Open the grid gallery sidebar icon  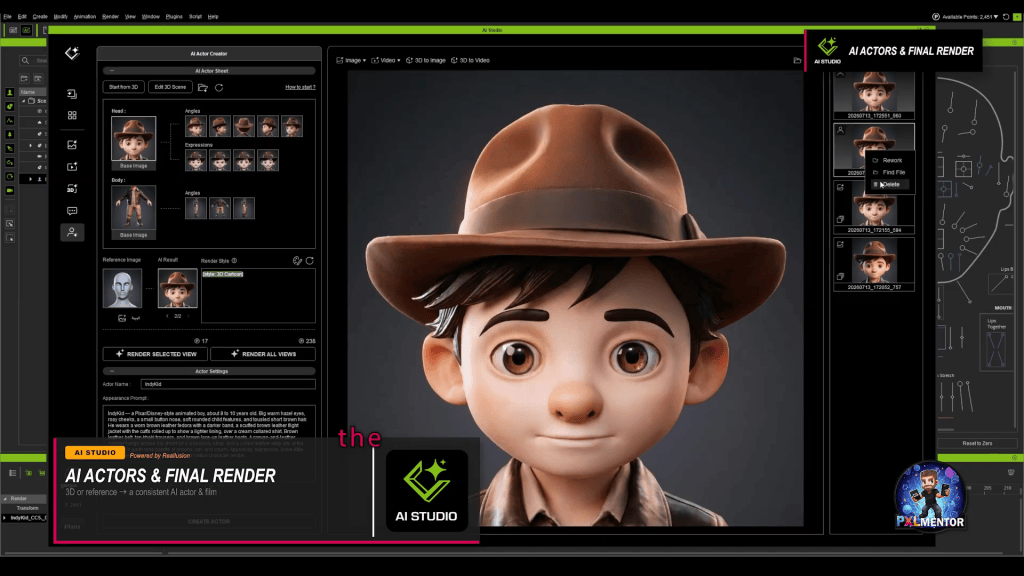tap(72, 115)
